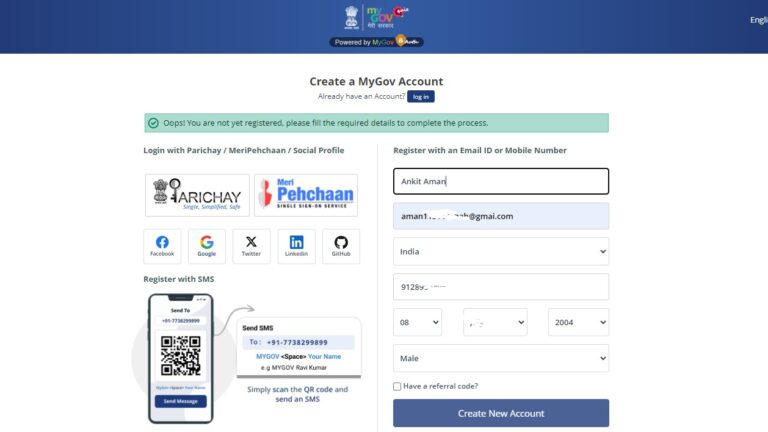Screen dimensions: 768x432
Task: Click the mobile number input field
Action: pos(500,287)
